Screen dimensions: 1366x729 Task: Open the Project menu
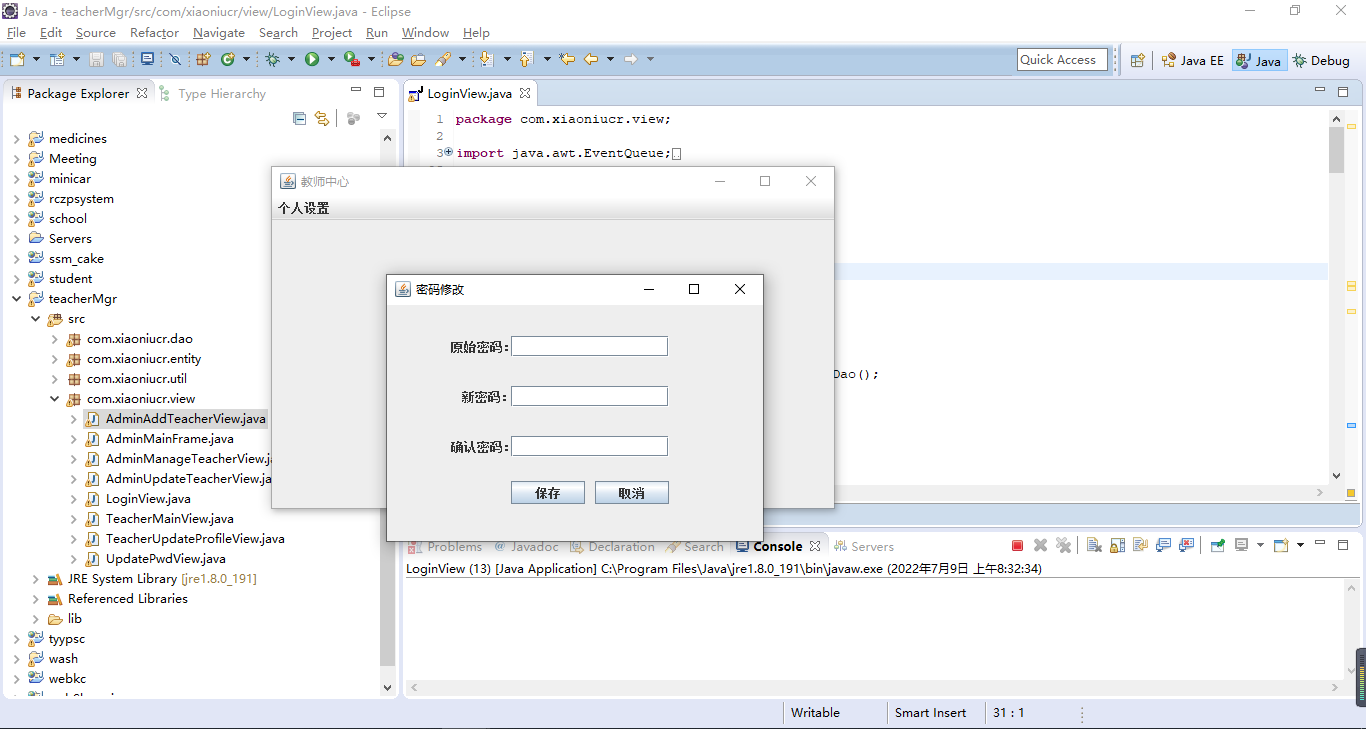tap(332, 32)
